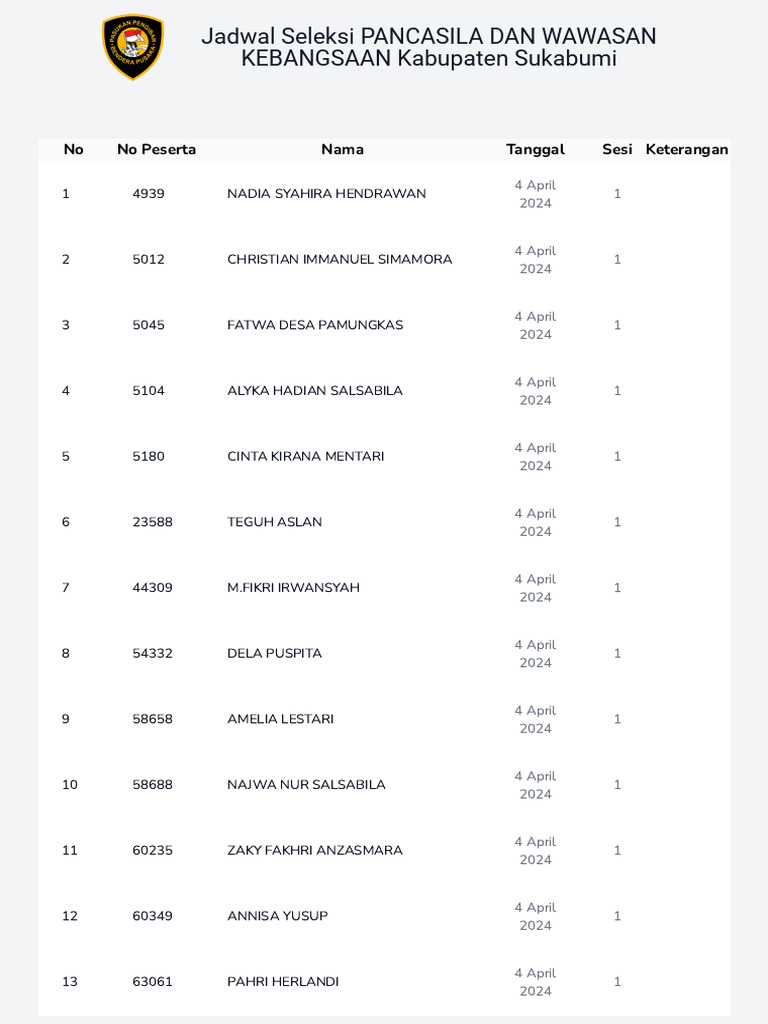The image size is (768, 1024).
Task: Click participant number 58658
Action: click(152, 719)
